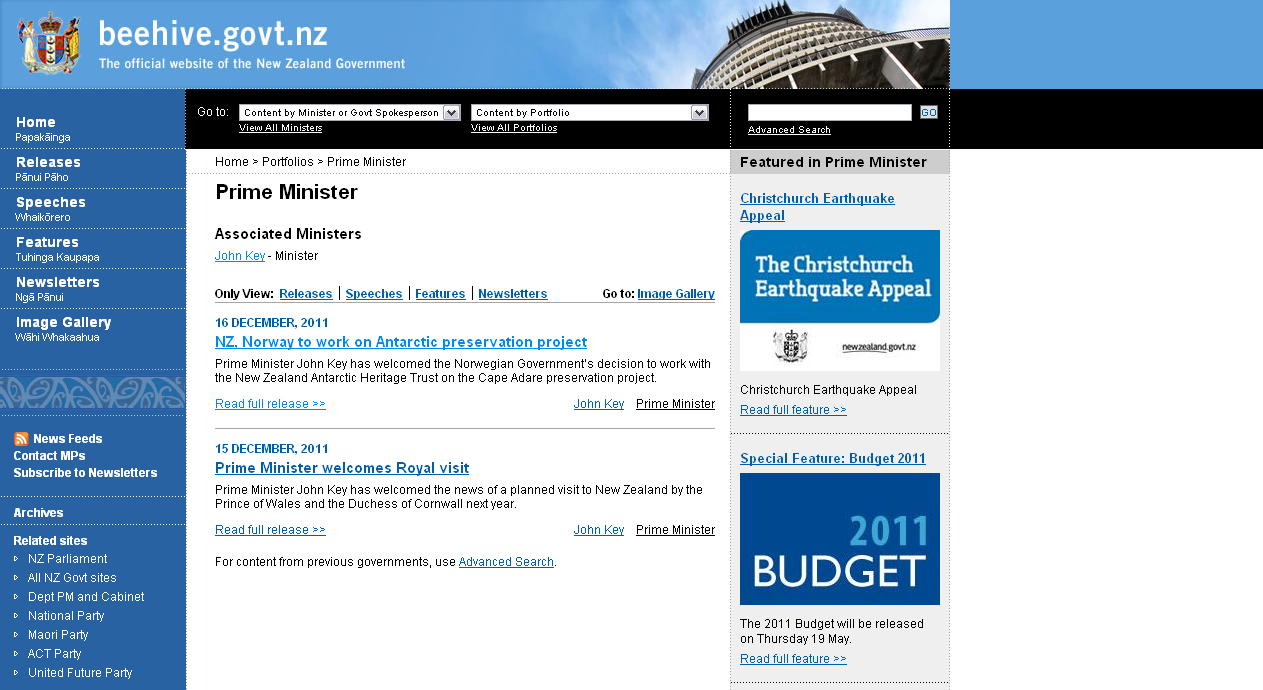Click John Key tag on Royal visit article
The height and width of the screenshot is (690, 1263).
(599, 530)
